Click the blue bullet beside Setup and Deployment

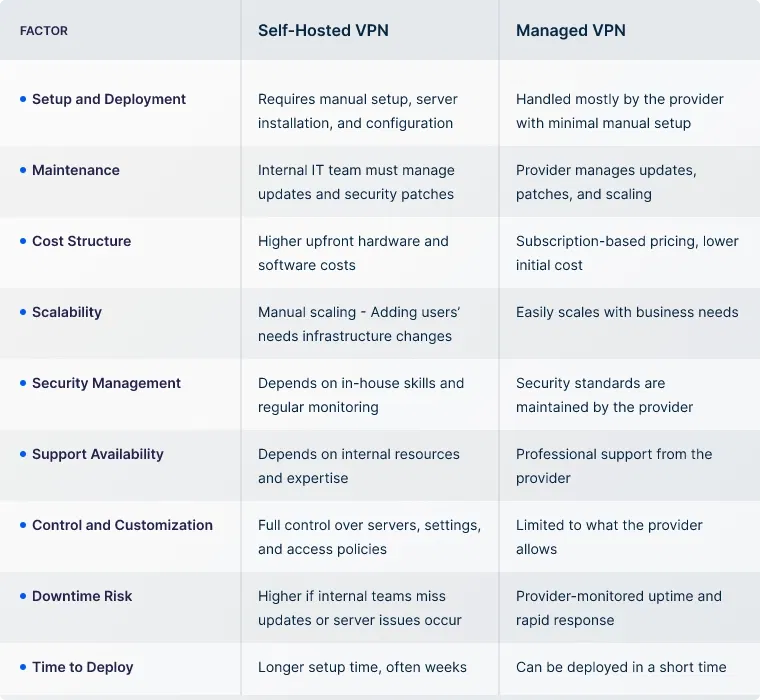[23, 99]
